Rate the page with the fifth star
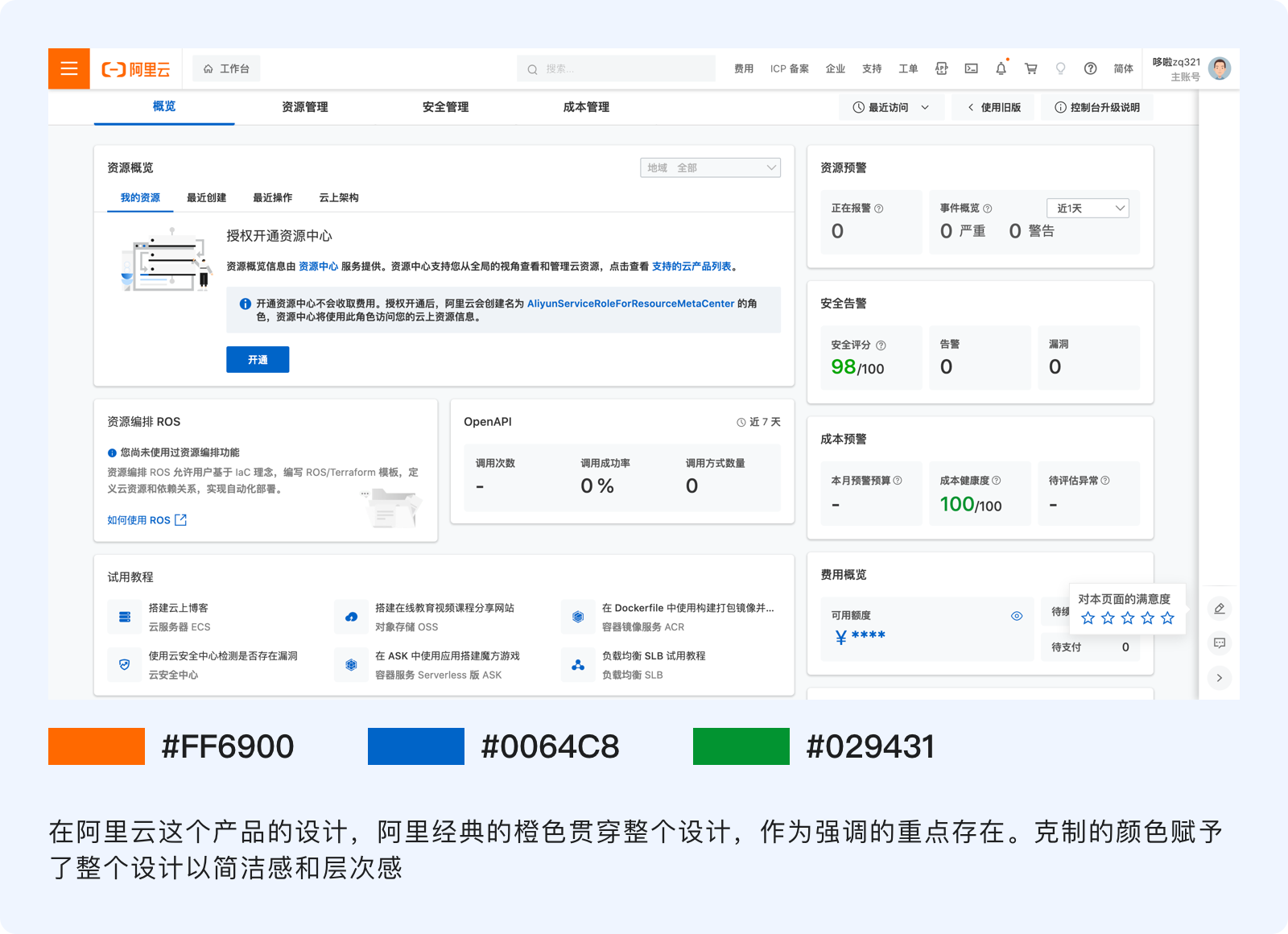 [1167, 618]
